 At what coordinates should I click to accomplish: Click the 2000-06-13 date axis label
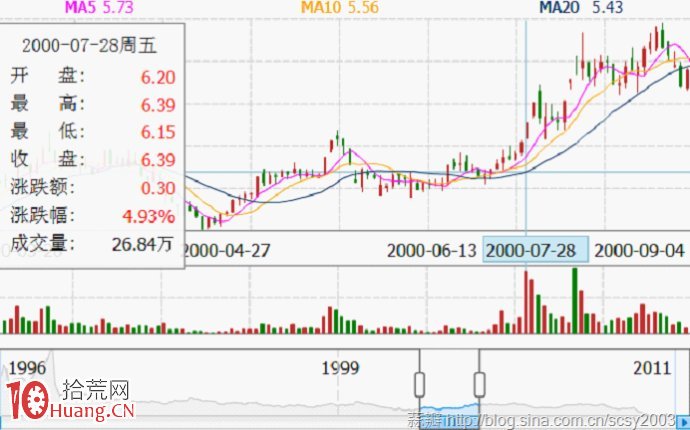(432, 251)
